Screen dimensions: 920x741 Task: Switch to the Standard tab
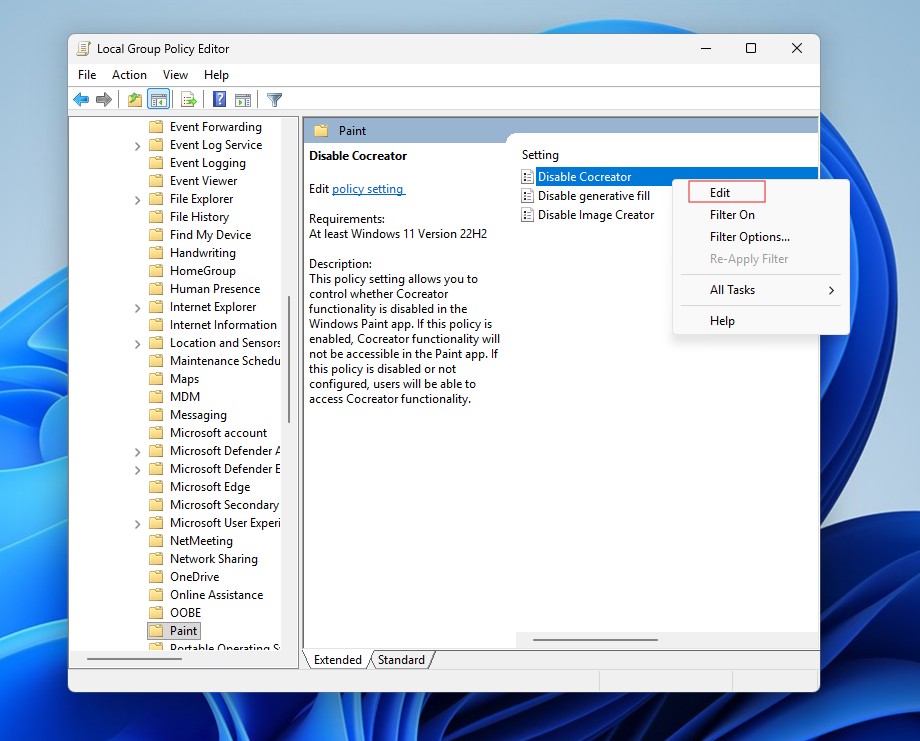[401, 660]
